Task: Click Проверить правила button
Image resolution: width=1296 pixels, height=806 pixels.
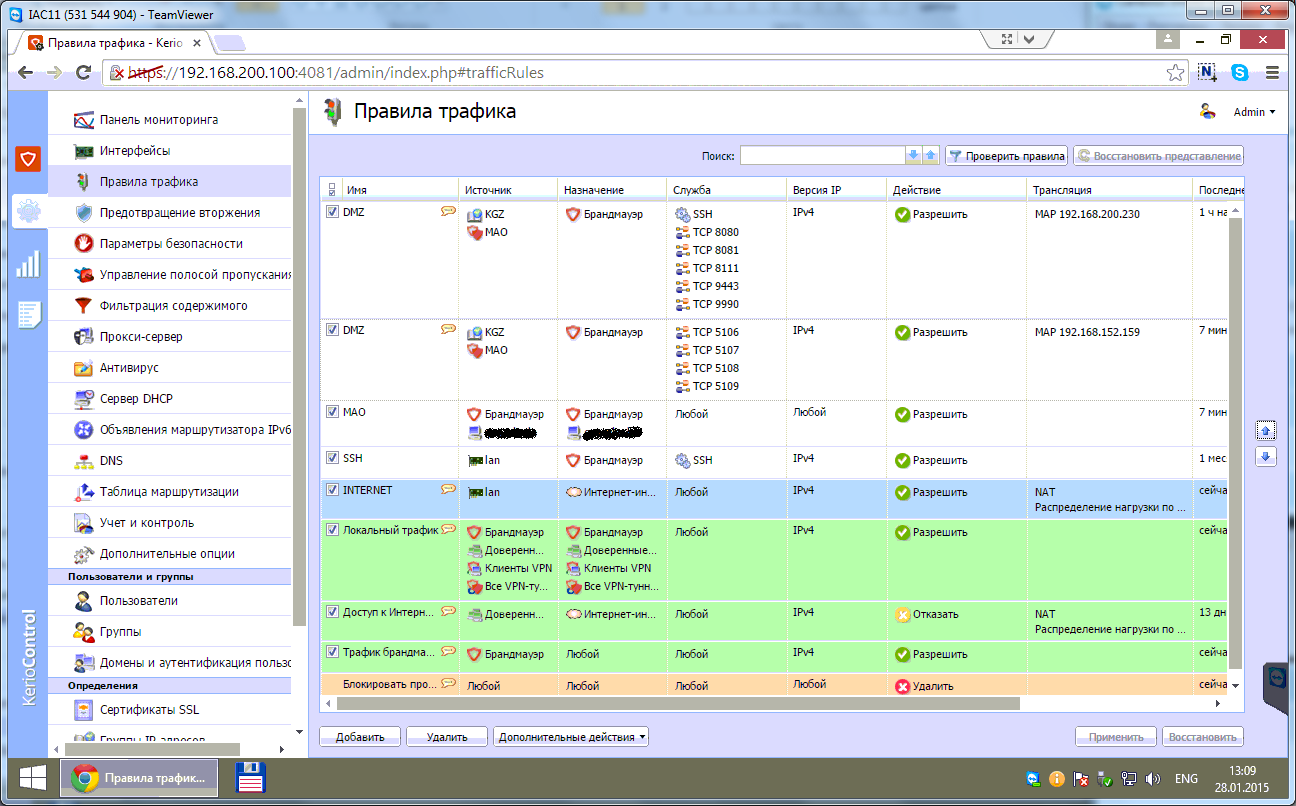Action: [x=1007, y=156]
